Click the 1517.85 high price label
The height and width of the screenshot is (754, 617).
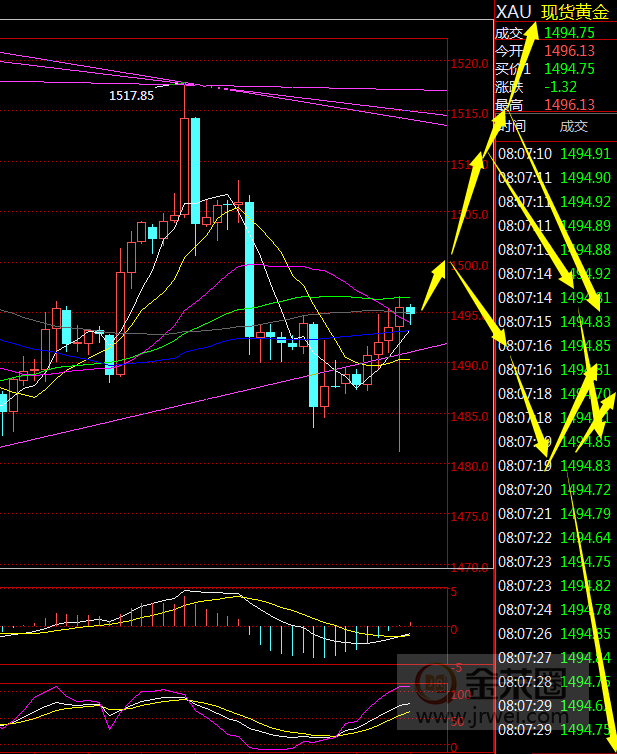pos(132,95)
